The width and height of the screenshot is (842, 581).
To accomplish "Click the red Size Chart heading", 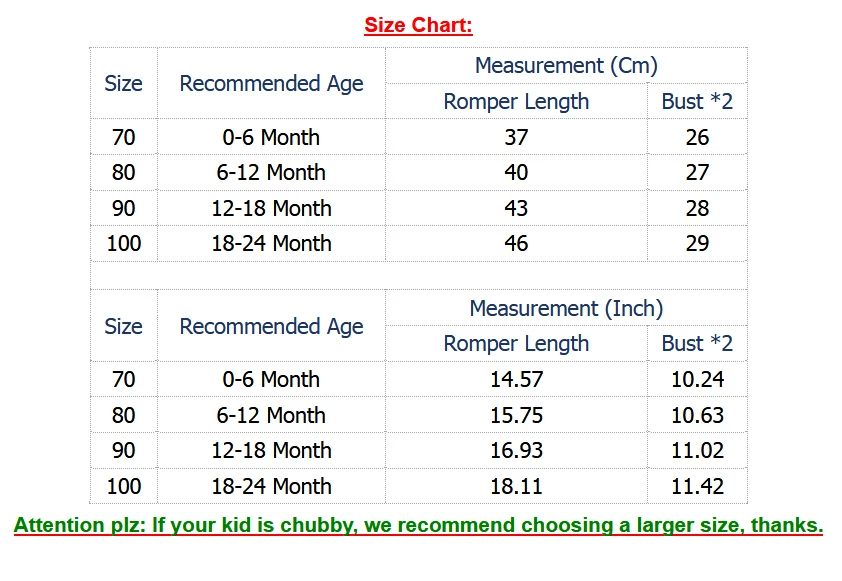I will (x=418, y=25).
